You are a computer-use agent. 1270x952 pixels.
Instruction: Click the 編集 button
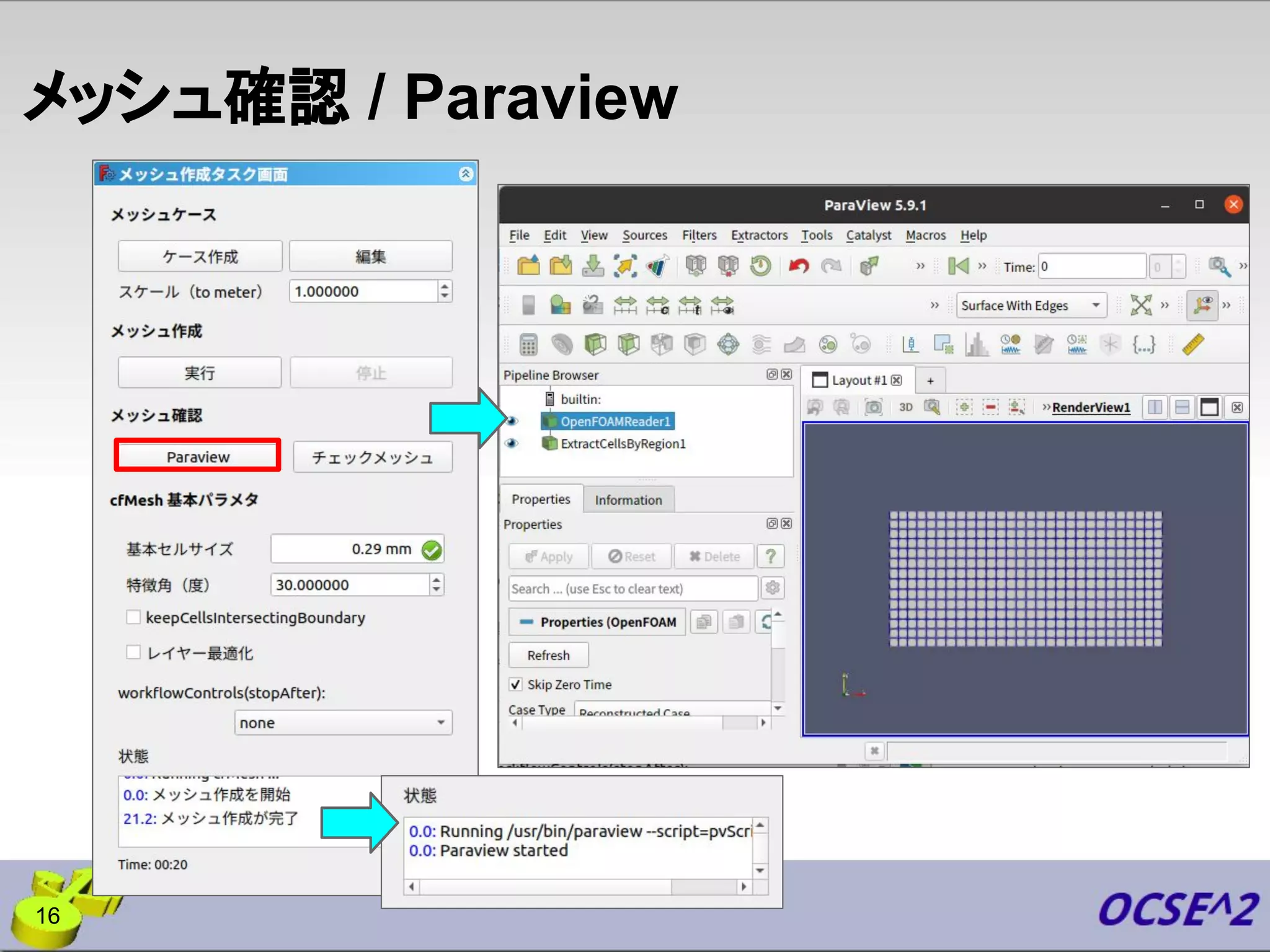coord(370,256)
